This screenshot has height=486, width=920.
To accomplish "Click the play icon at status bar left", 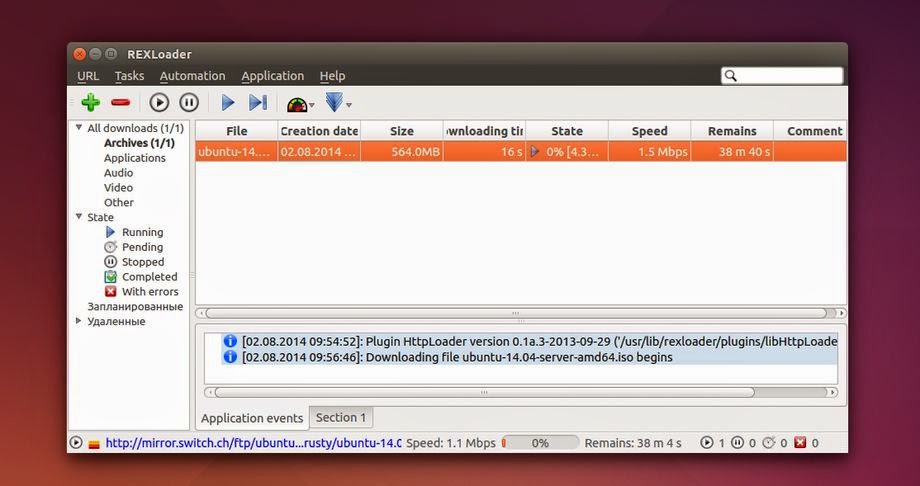I will click(76, 443).
